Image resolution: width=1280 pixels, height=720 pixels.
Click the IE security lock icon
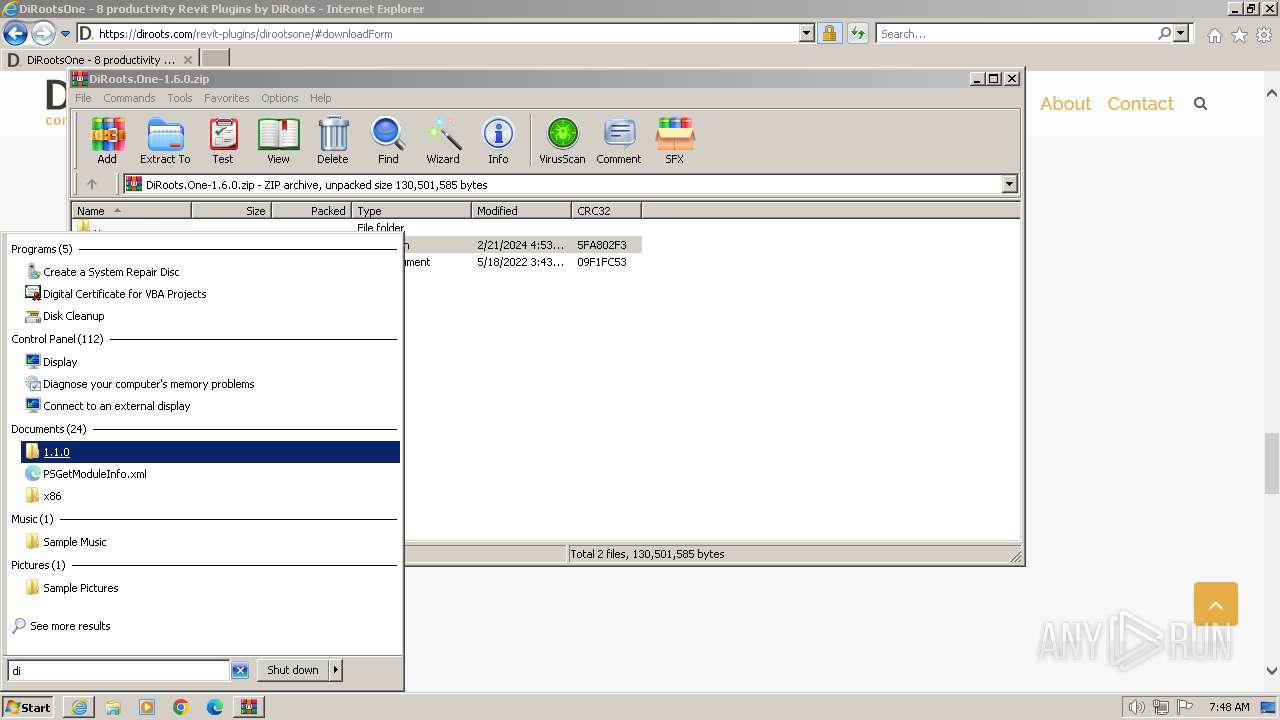pos(829,33)
